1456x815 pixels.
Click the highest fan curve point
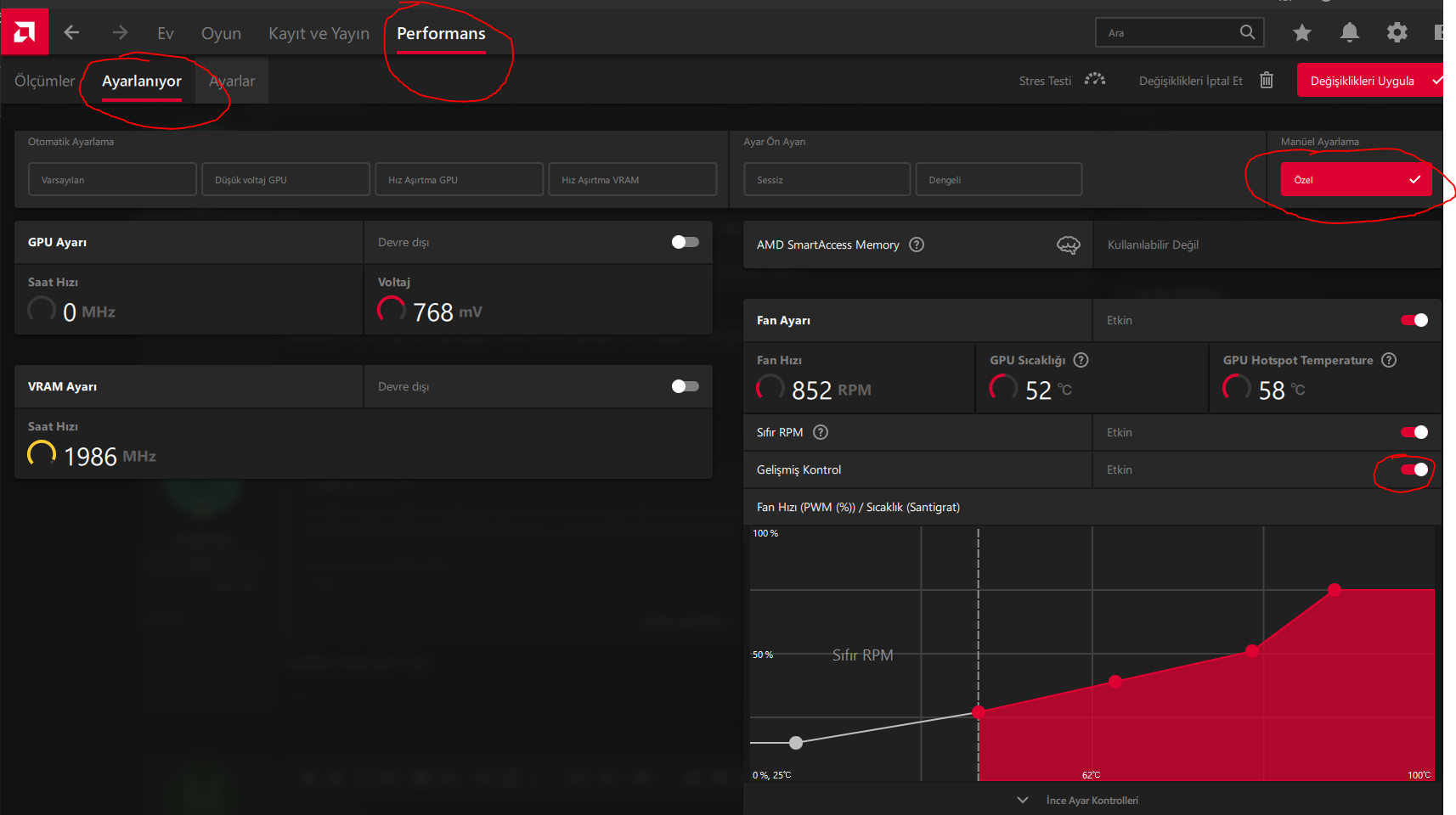1335,589
